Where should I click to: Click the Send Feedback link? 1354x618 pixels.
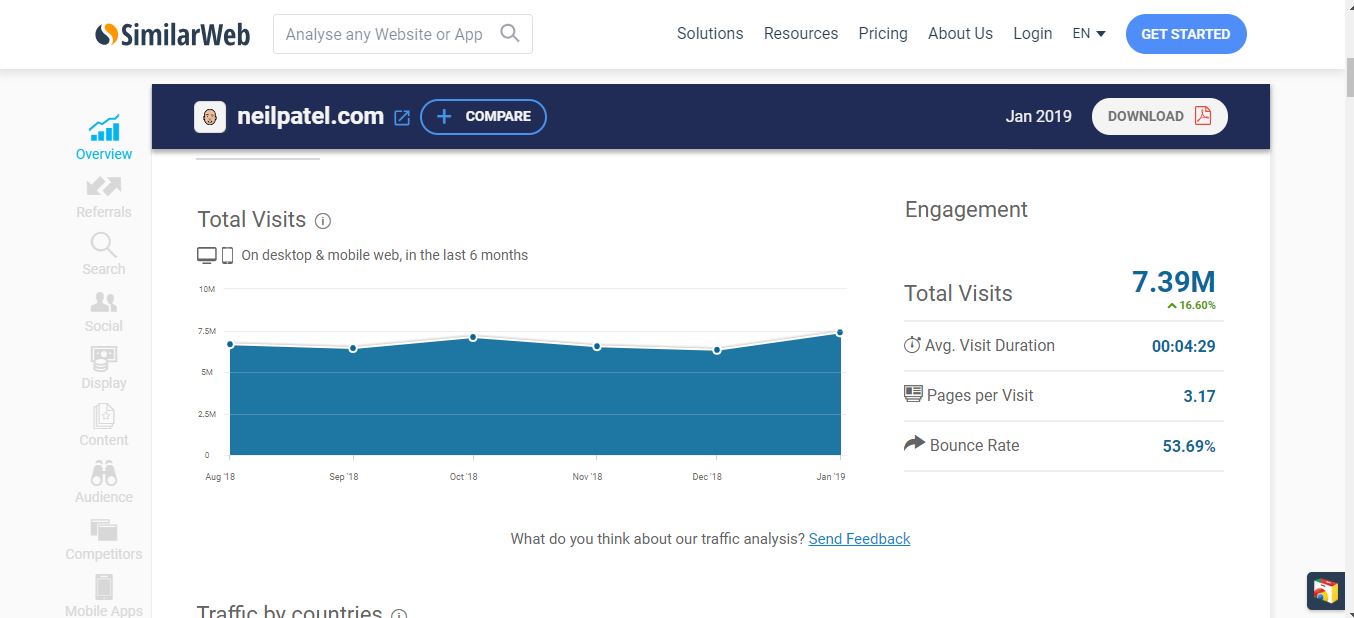click(x=859, y=539)
